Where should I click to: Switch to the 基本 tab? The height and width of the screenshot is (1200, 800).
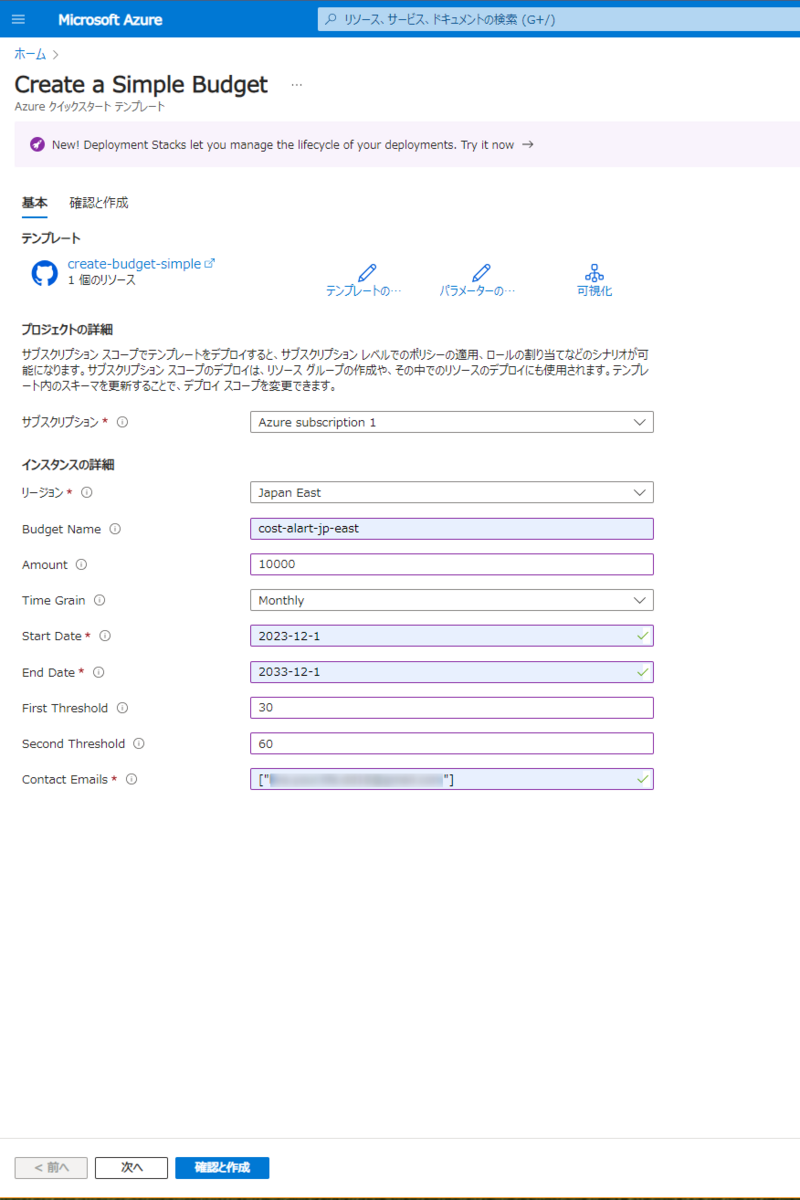(34, 203)
